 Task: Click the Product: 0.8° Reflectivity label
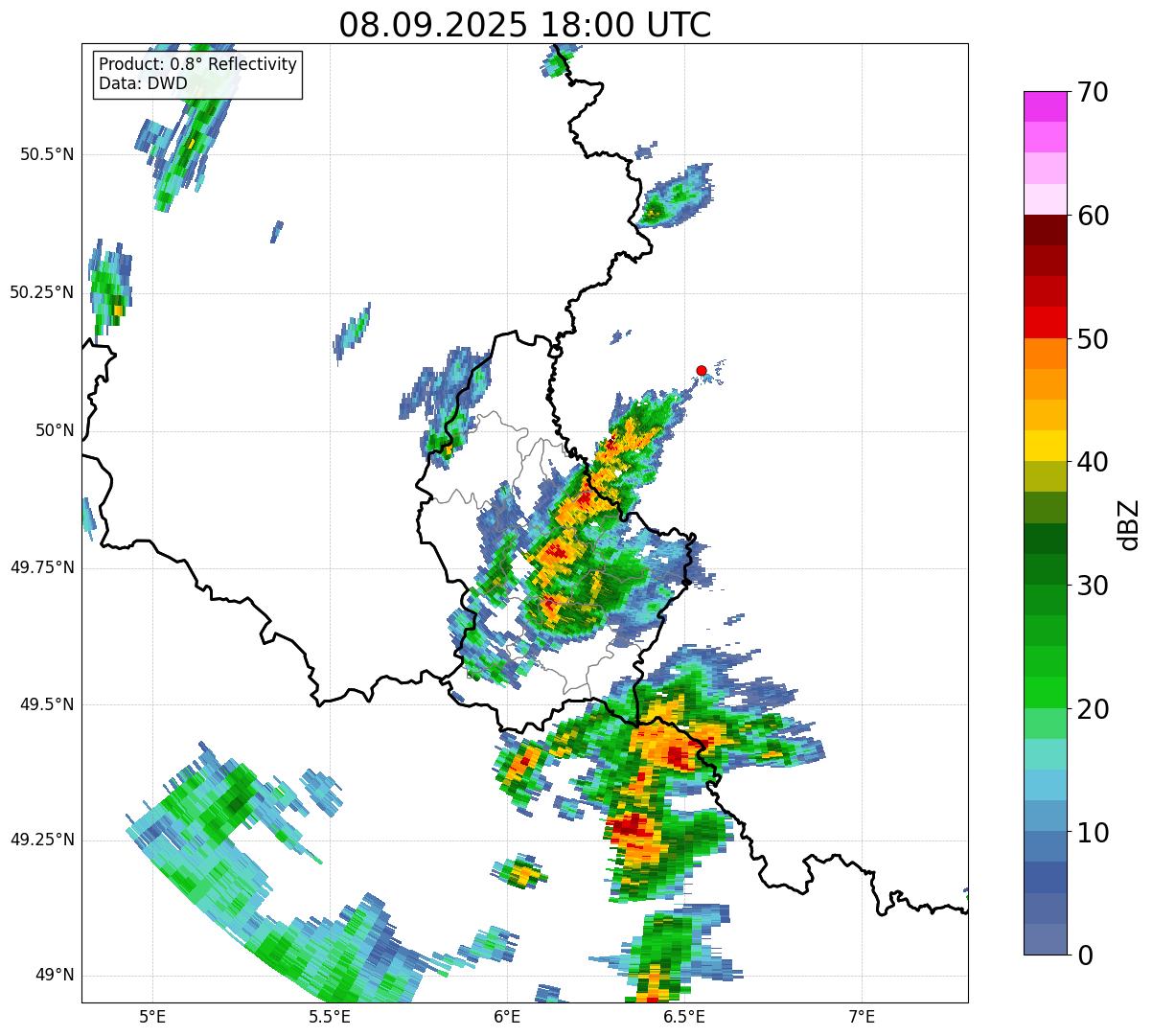(198, 64)
